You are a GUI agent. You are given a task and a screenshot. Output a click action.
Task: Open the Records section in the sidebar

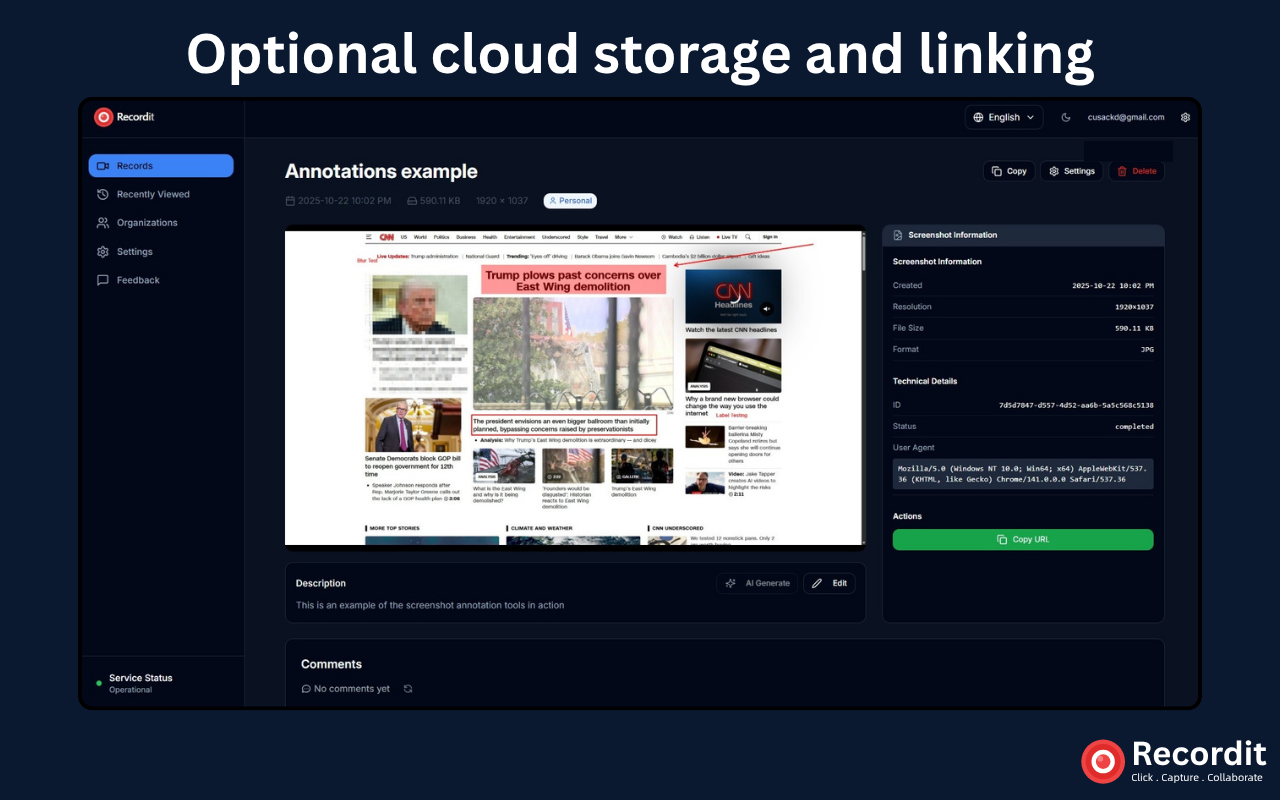pyautogui.click(x=161, y=166)
